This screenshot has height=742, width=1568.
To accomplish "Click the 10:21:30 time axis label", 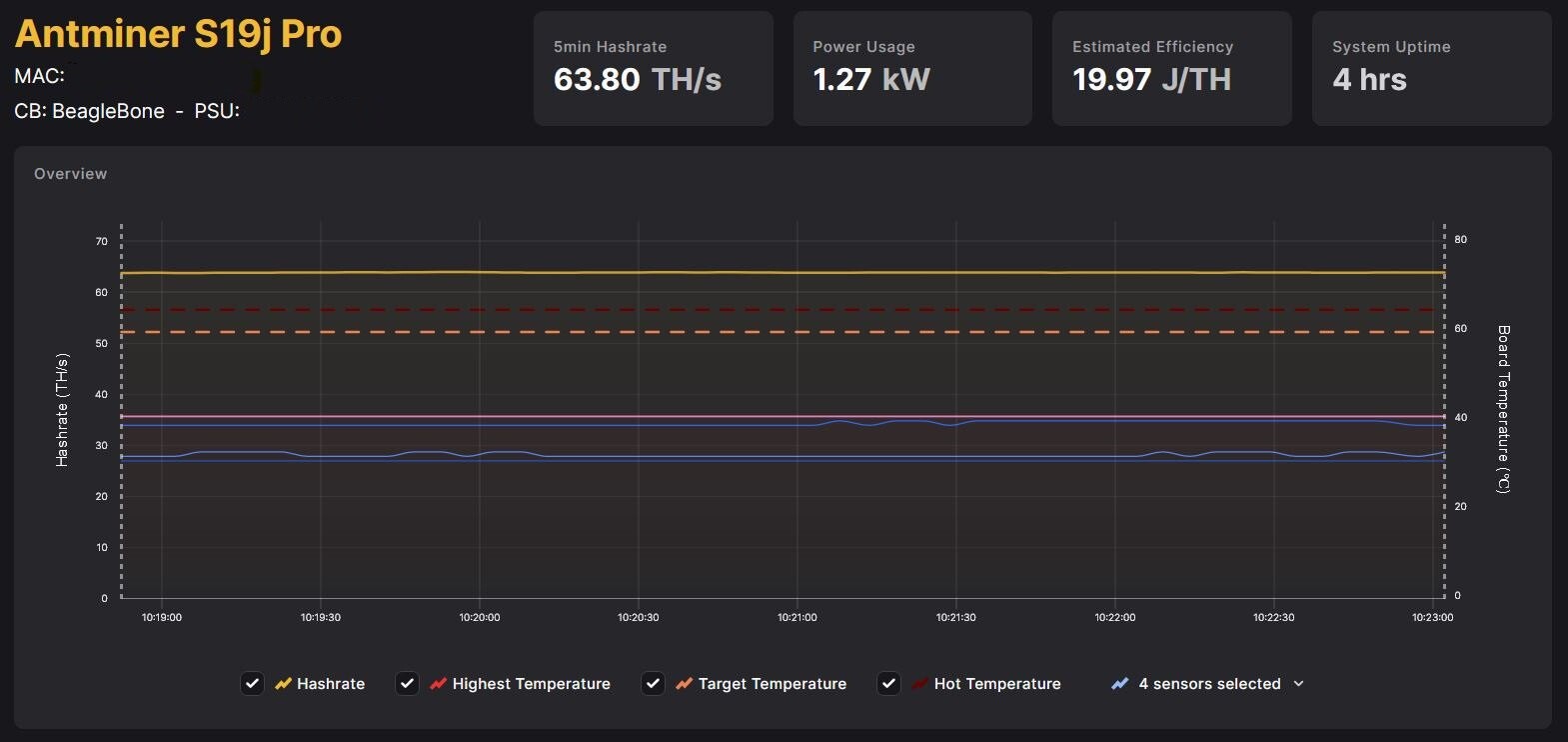I will point(956,617).
